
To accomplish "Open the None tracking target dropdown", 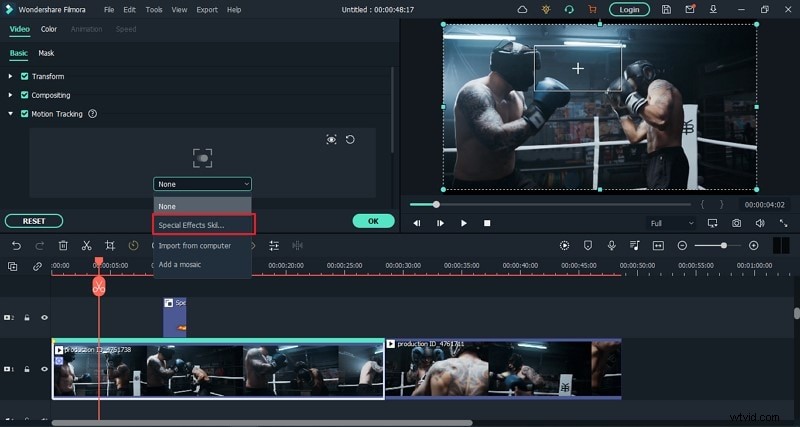I will point(203,184).
